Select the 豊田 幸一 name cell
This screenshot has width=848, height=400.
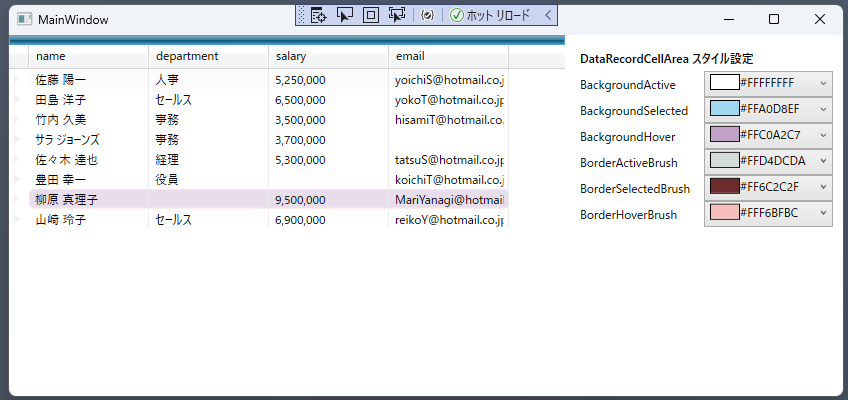(x=89, y=180)
